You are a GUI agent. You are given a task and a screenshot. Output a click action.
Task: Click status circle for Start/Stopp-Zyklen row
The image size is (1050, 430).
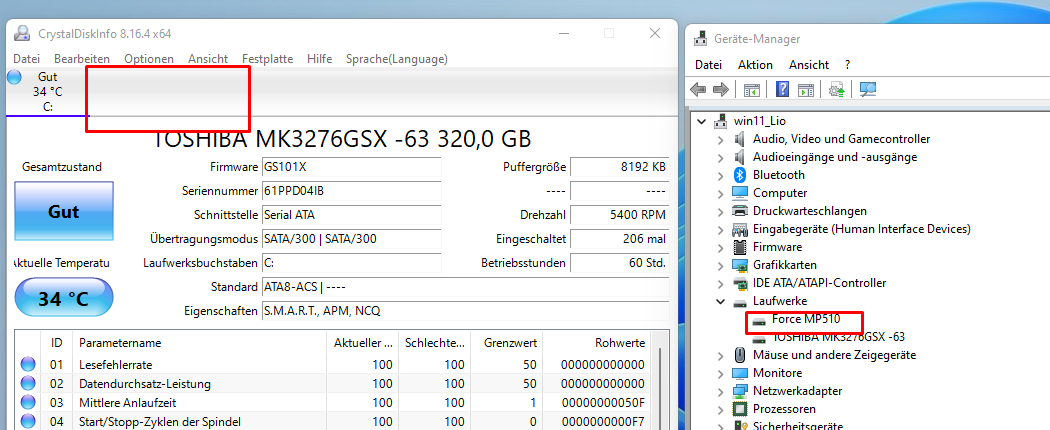pos(28,422)
